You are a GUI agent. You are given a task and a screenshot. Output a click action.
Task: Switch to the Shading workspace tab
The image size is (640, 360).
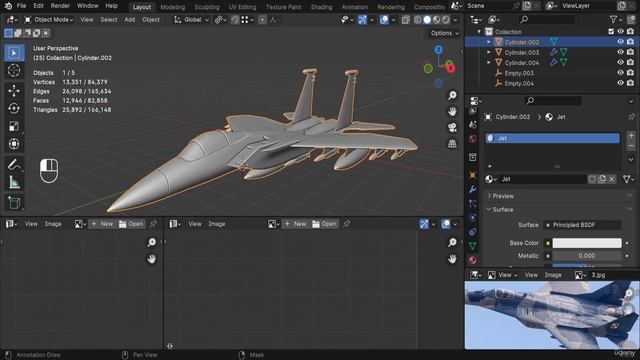321,7
